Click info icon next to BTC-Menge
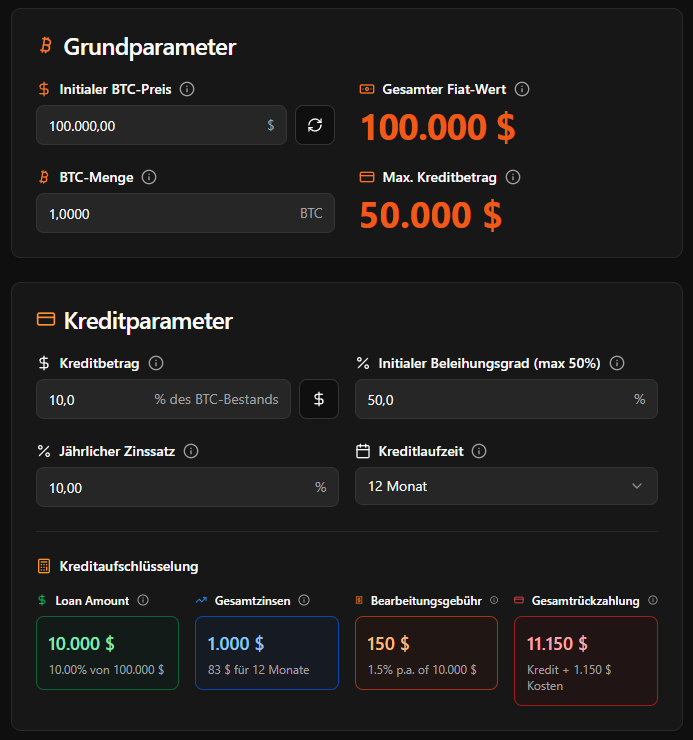 149,177
